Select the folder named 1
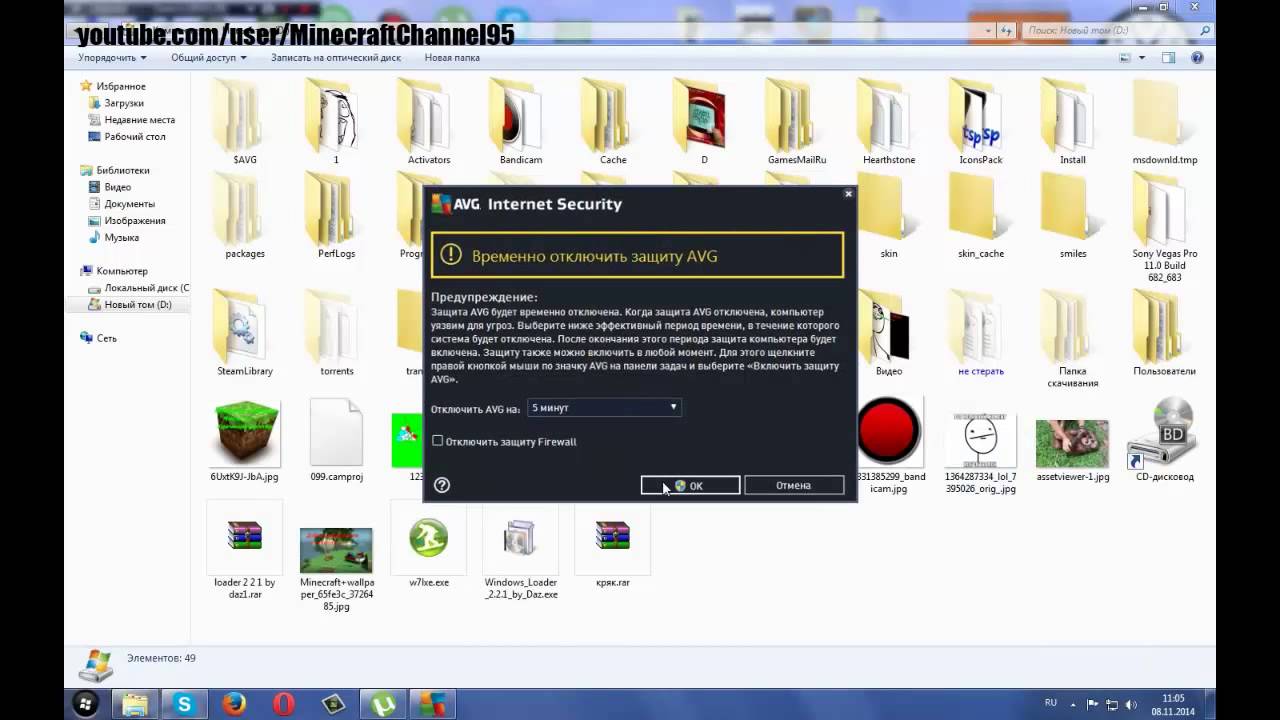The height and width of the screenshot is (720, 1280). [336, 122]
